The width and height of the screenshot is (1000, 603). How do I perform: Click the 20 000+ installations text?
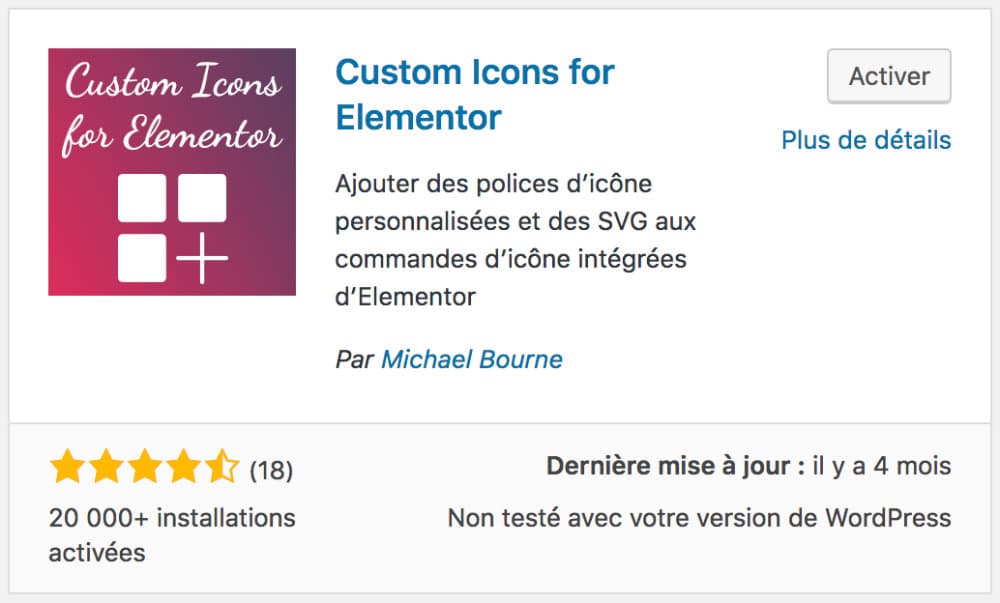[x=172, y=518]
